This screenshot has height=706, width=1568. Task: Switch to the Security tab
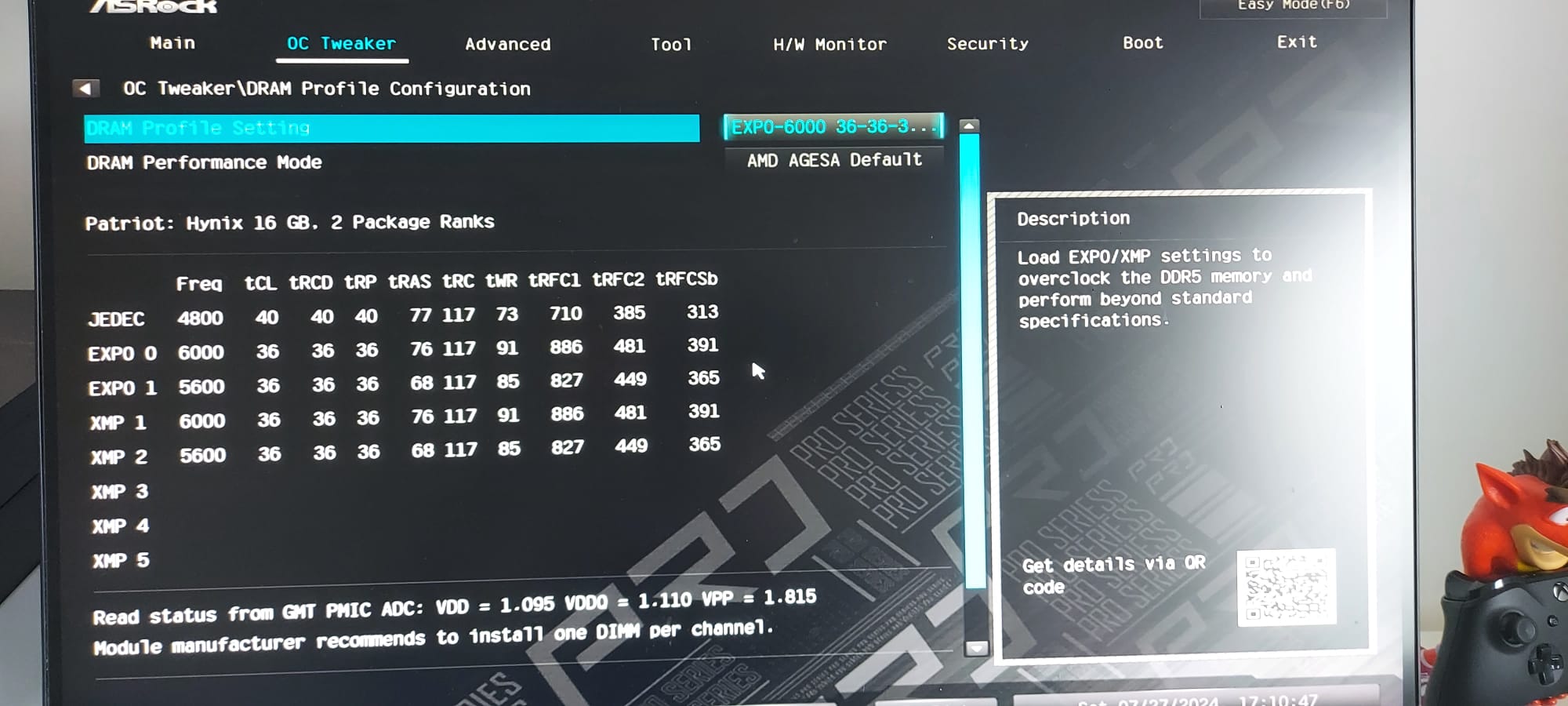[988, 44]
